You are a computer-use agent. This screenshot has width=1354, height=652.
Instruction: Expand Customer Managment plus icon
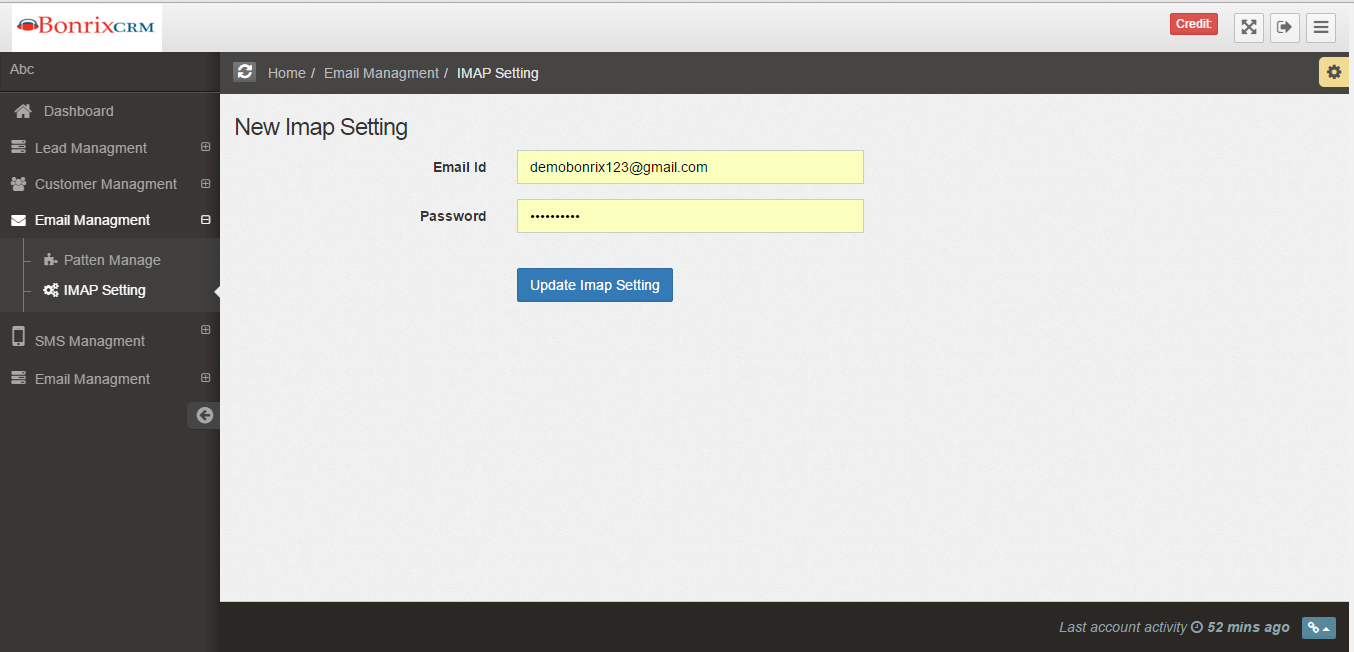point(206,183)
